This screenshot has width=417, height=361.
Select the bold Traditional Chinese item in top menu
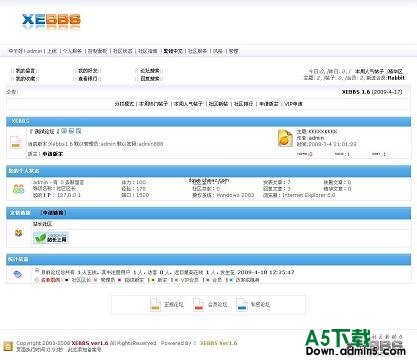[173, 51]
